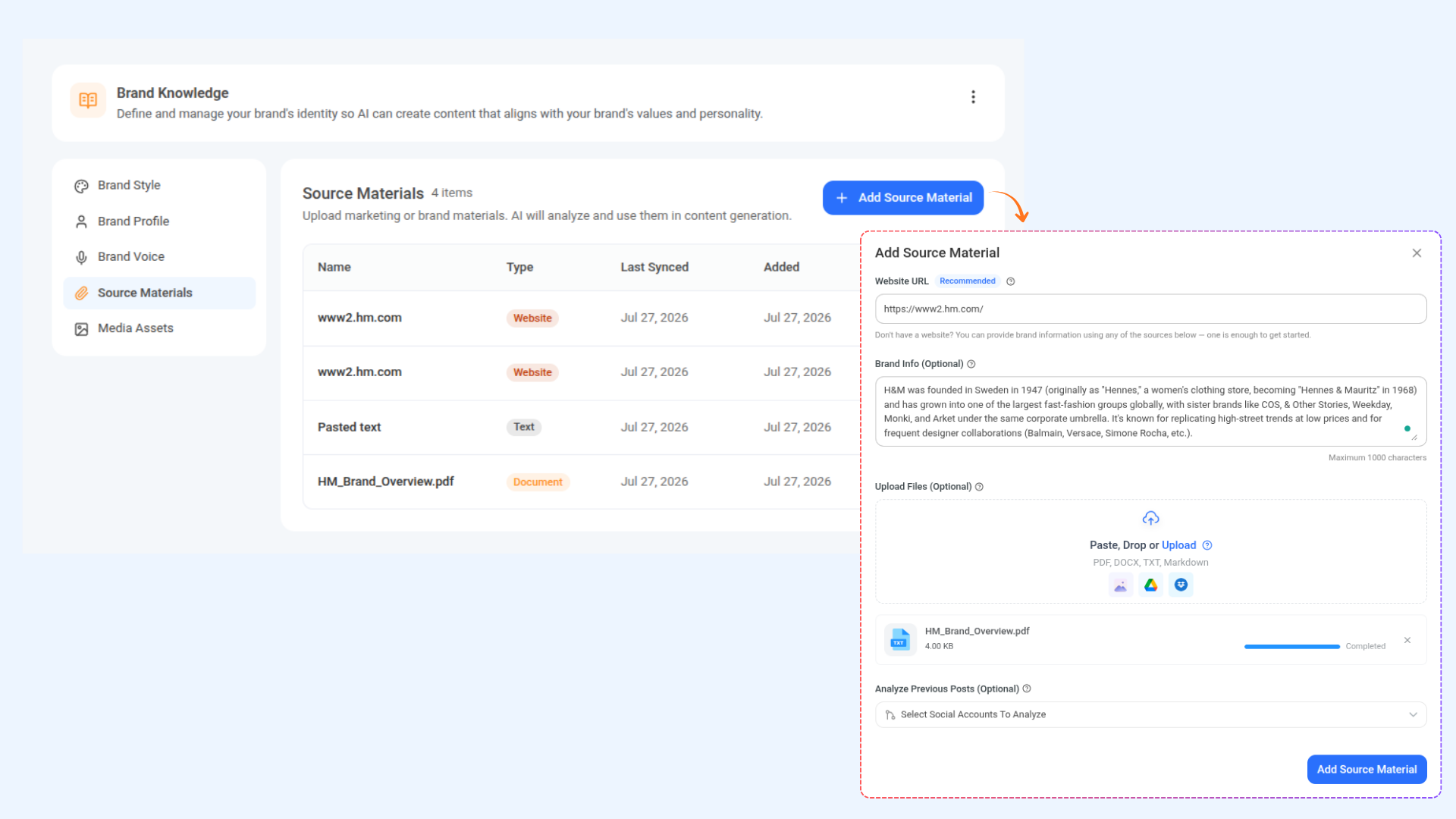Image resolution: width=1456 pixels, height=819 pixels.
Task: Navigate to the Media Assets section
Action: pyautogui.click(x=159, y=328)
